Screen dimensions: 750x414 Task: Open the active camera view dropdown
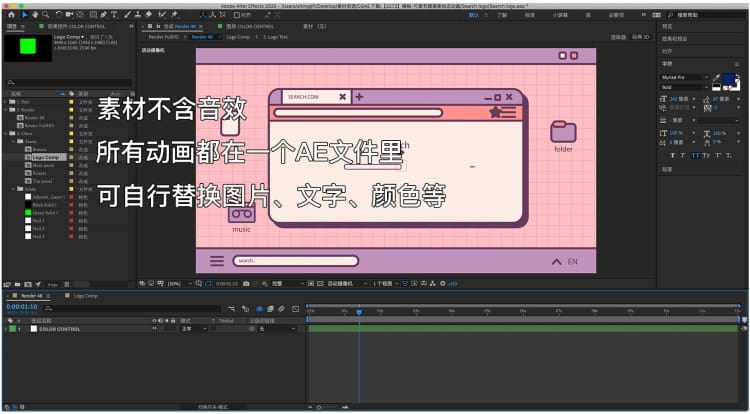tap(346, 283)
